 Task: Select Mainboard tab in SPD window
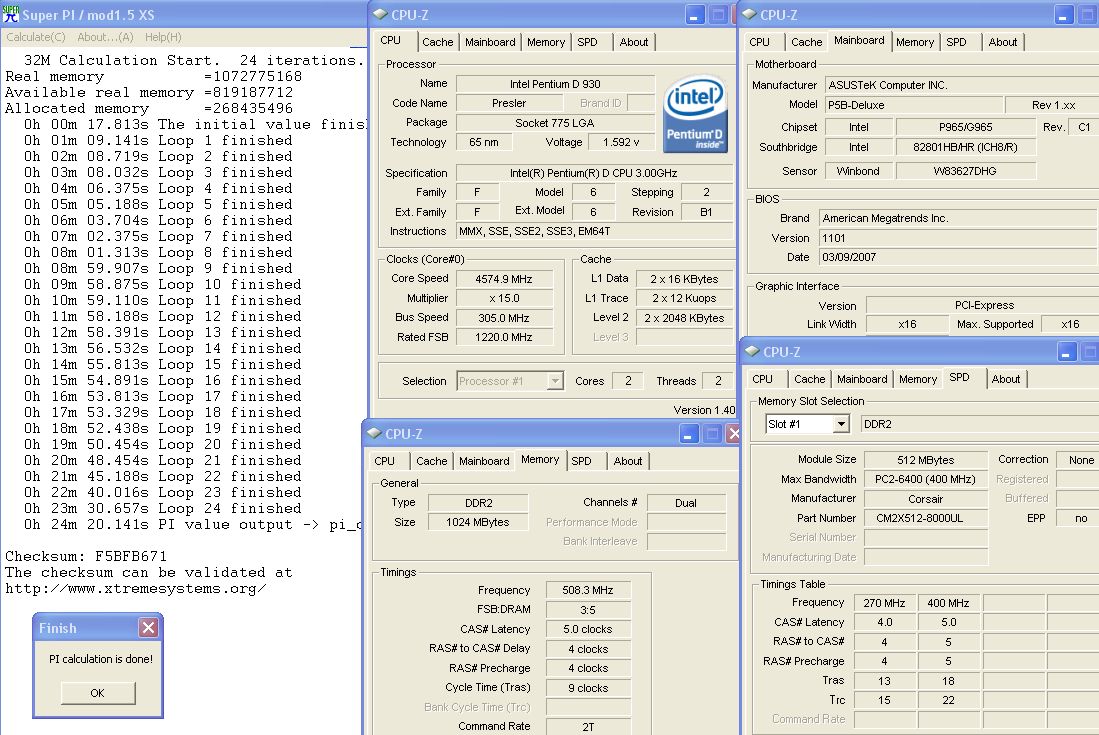(x=862, y=379)
